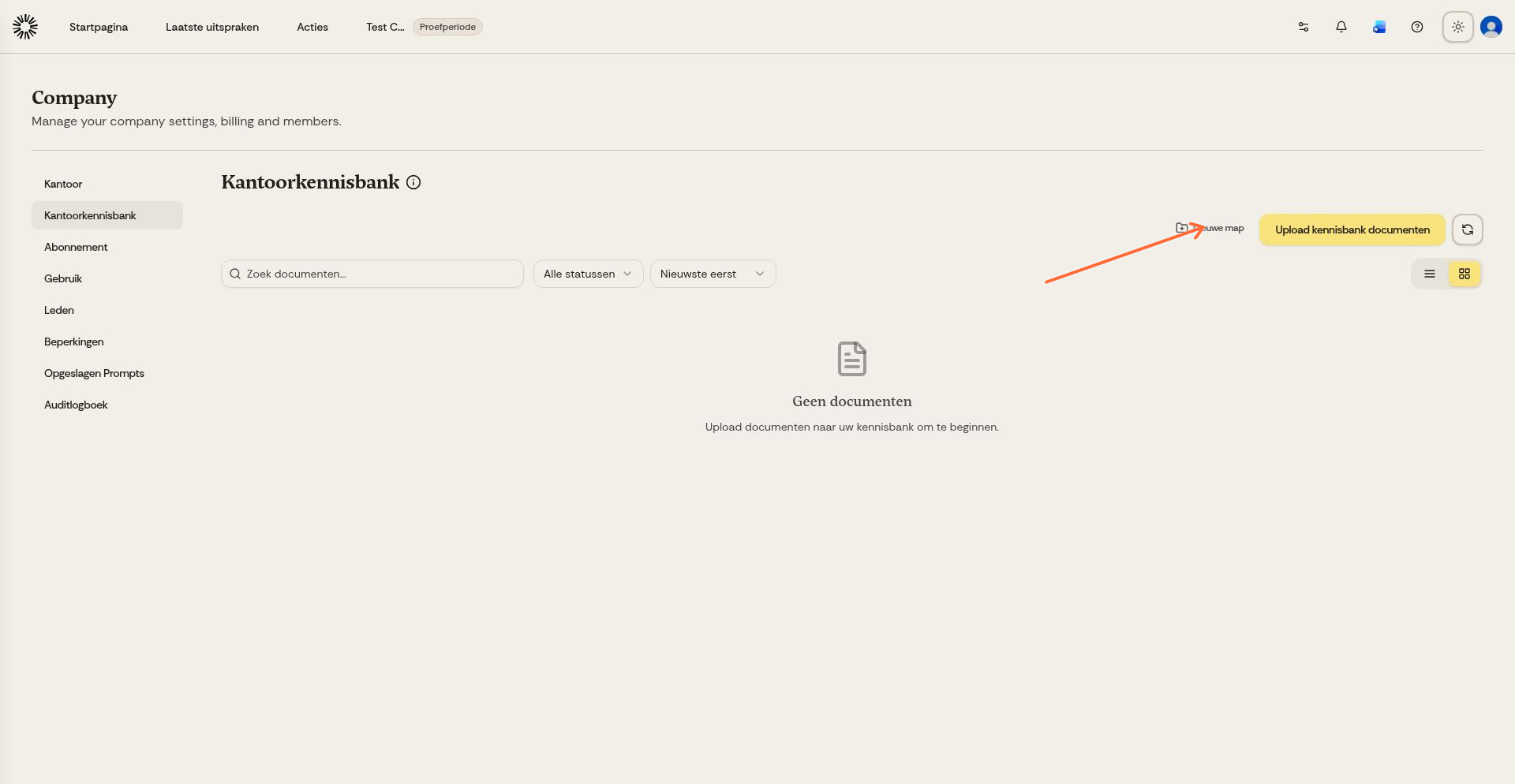The image size is (1515, 784).
Task: Click the refresh documents button
Action: pyautogui.click(x=1468, y=230)
